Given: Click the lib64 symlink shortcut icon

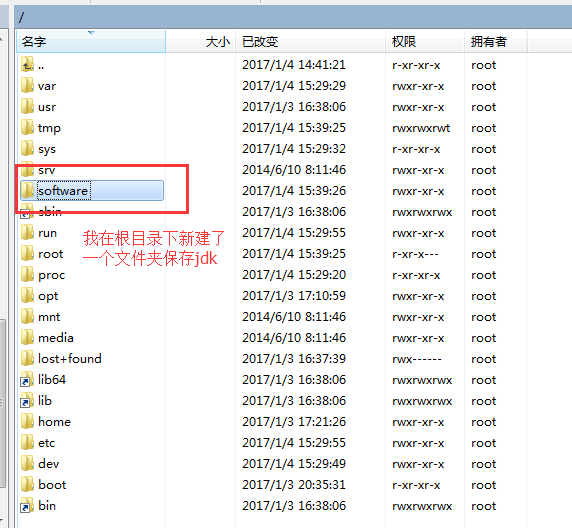Looking at the screenshot, I should [27, 379].
